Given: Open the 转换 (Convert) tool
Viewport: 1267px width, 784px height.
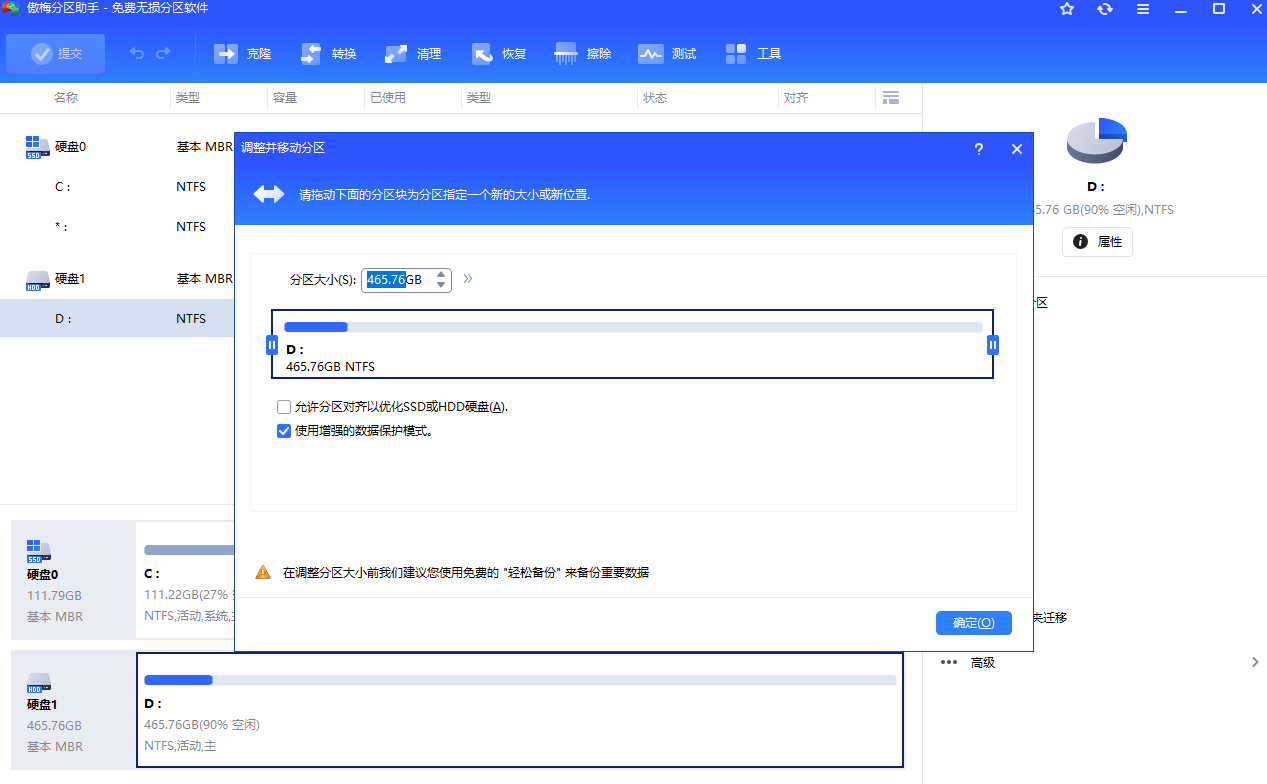Looking at the screenshot, I should tap(328, 53).
